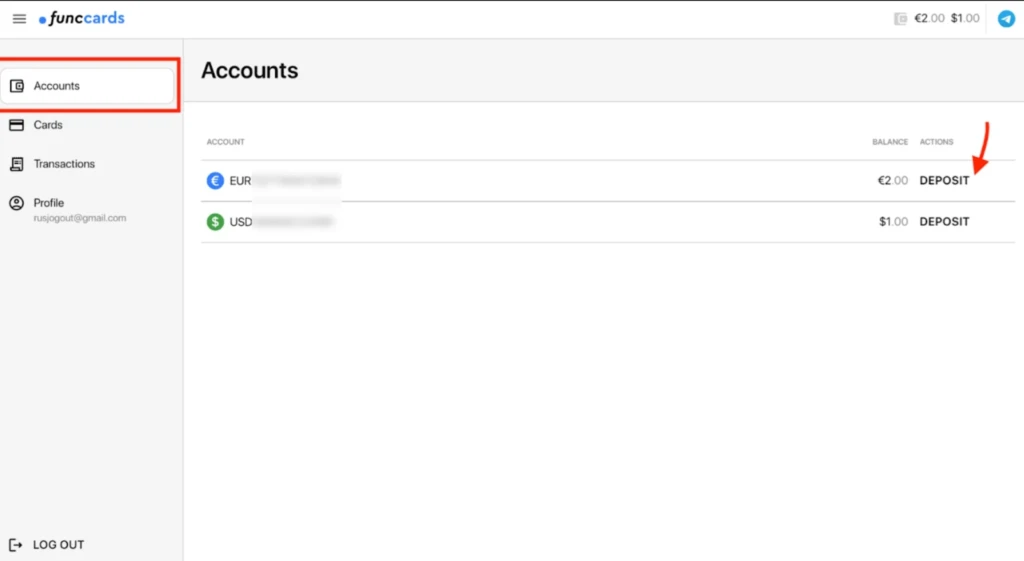Image resolution: width=1024 pixels, height=561 pixels.
Task: Open the Telegram icon in the header
Action: [x=1006, y=19]
